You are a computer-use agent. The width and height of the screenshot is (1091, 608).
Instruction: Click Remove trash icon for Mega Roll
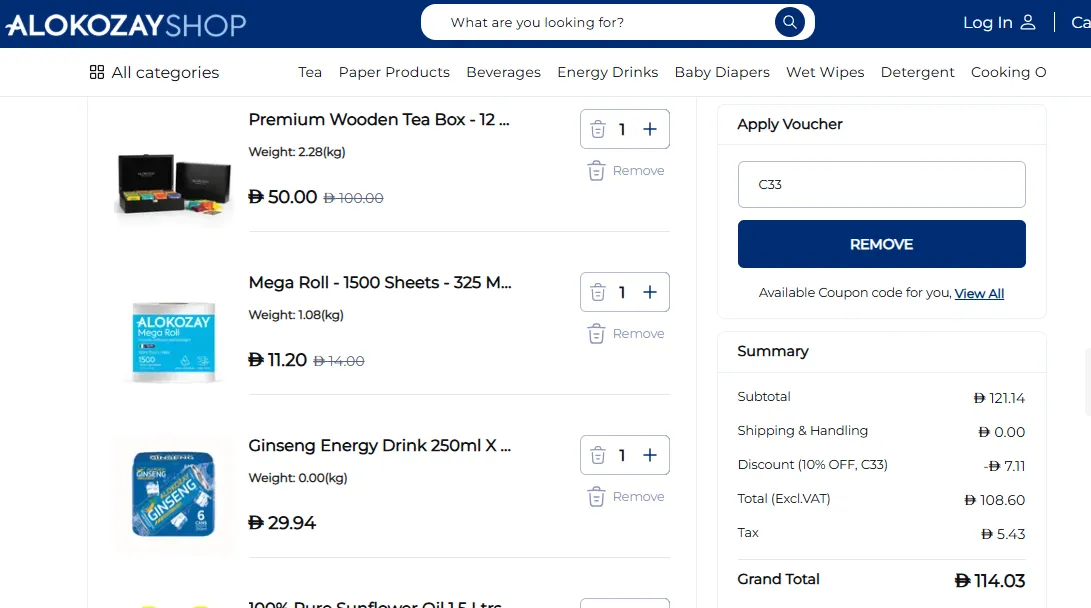click(x=596, y=334)
